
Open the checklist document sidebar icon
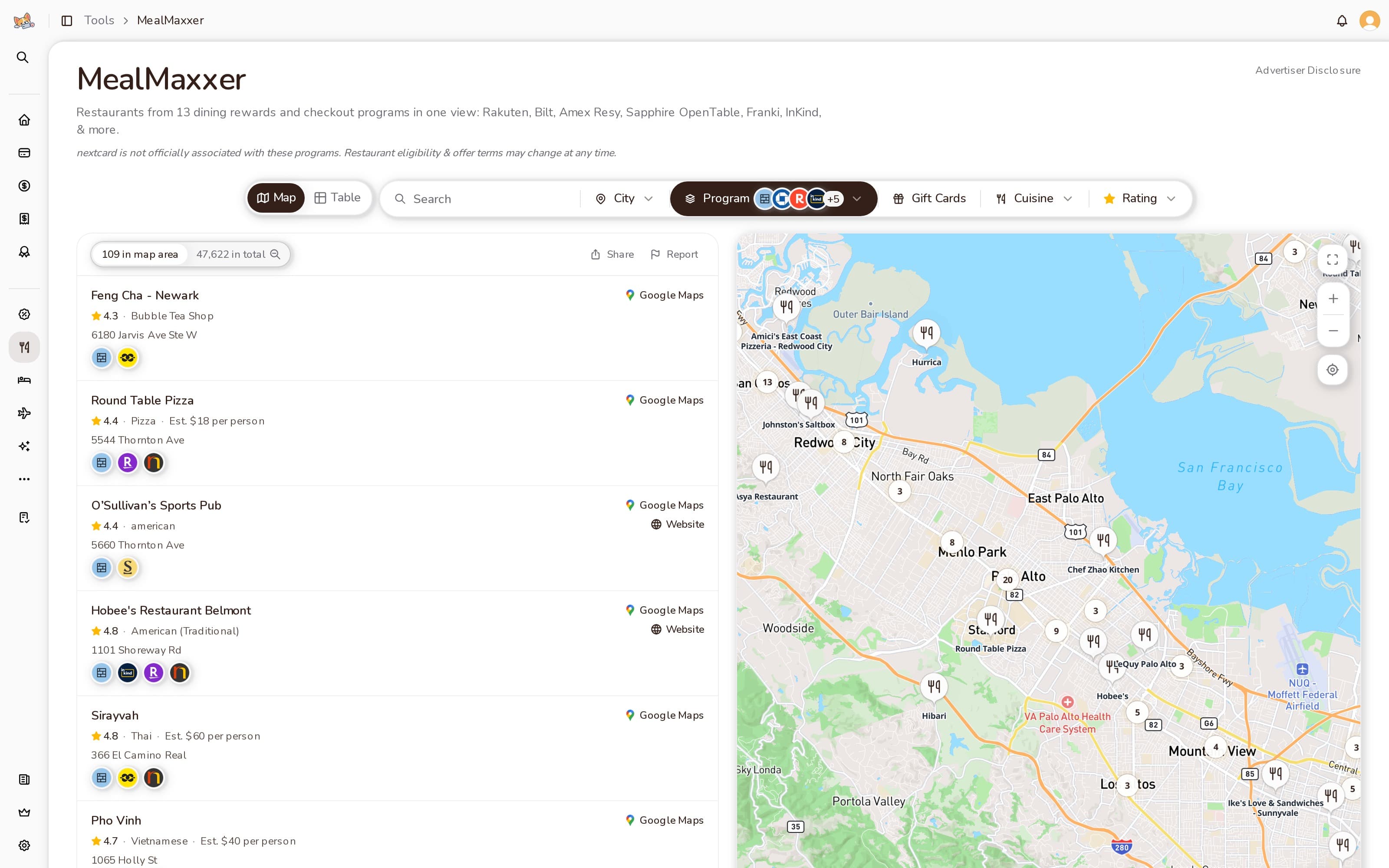click(x=24, y=518)
